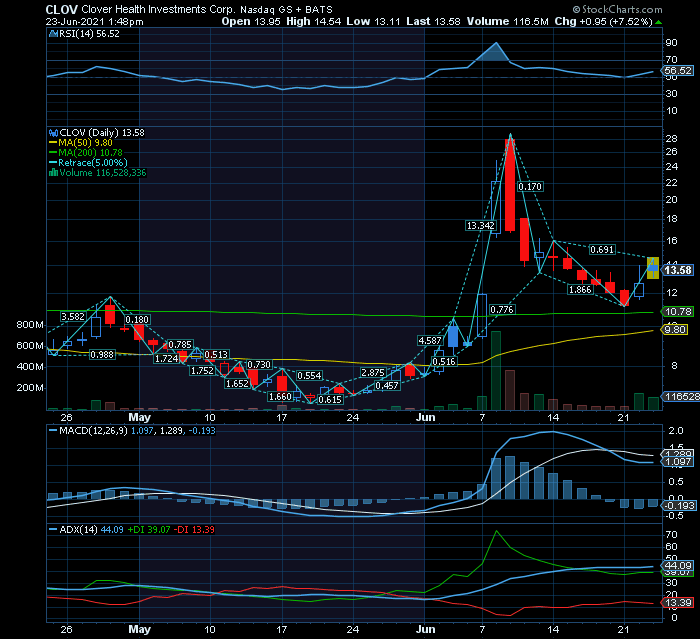Screen dimensions: 700x639
Task: Click the 2.875 retrace label
Action: [373, 372]
